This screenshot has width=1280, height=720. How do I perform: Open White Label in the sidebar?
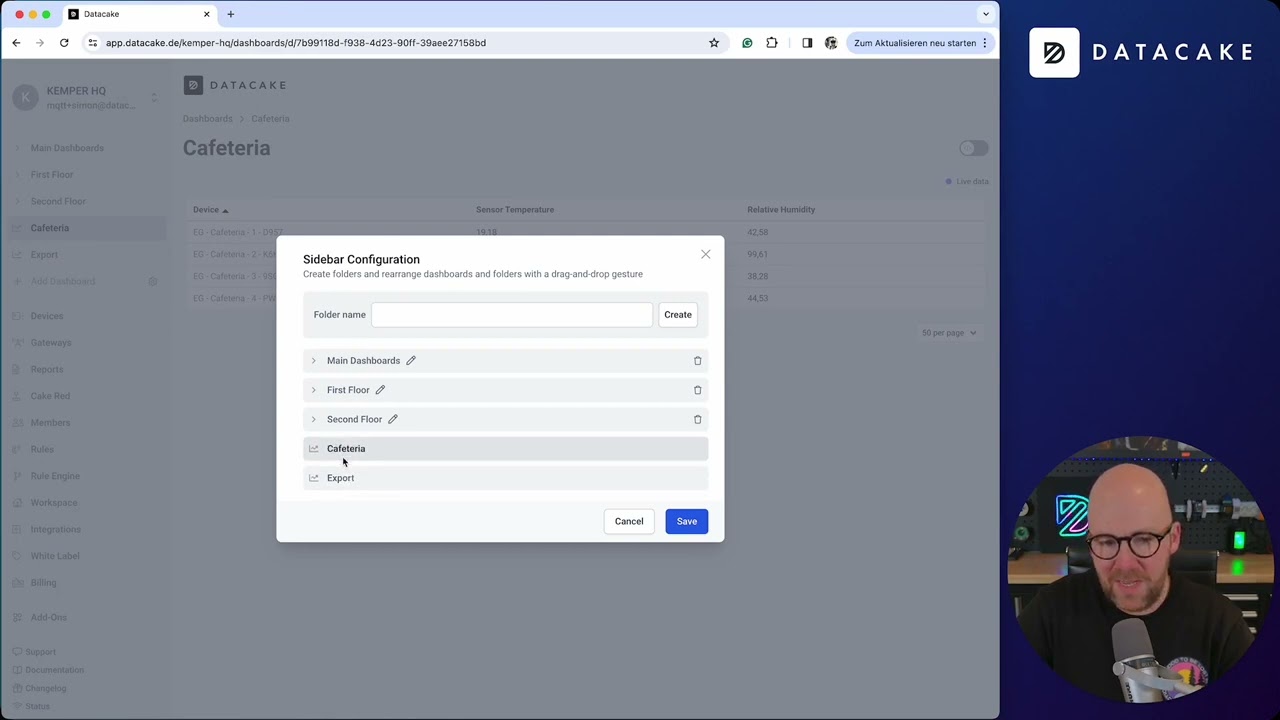tap(55, 556)
